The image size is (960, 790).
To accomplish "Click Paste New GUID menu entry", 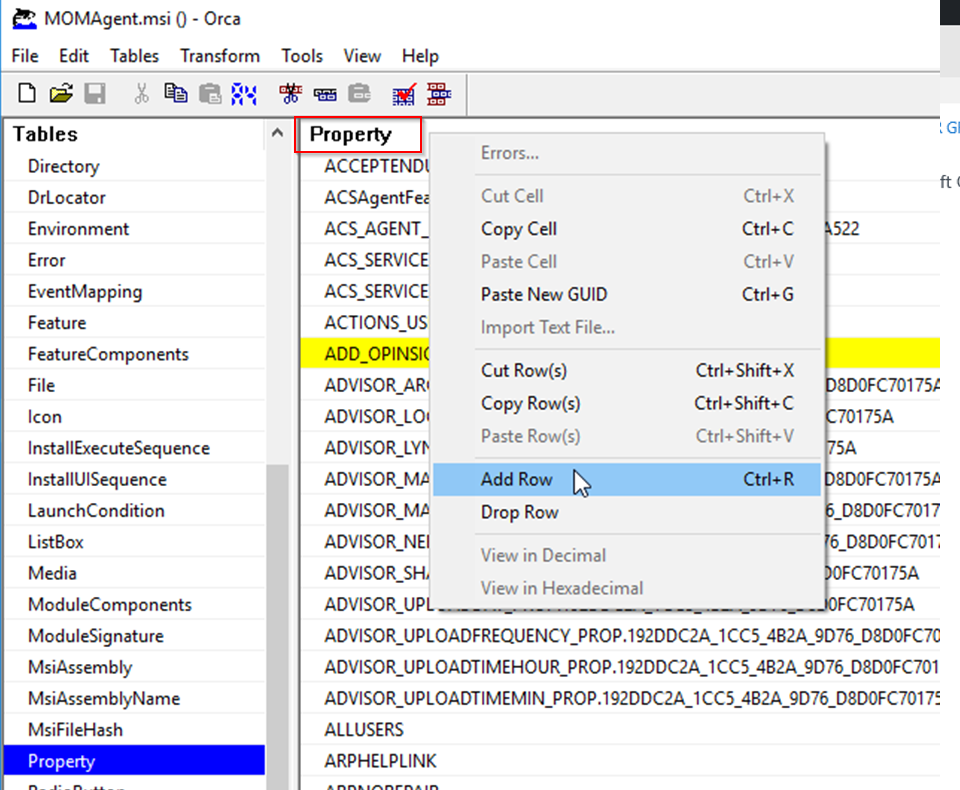I will 543,295.
